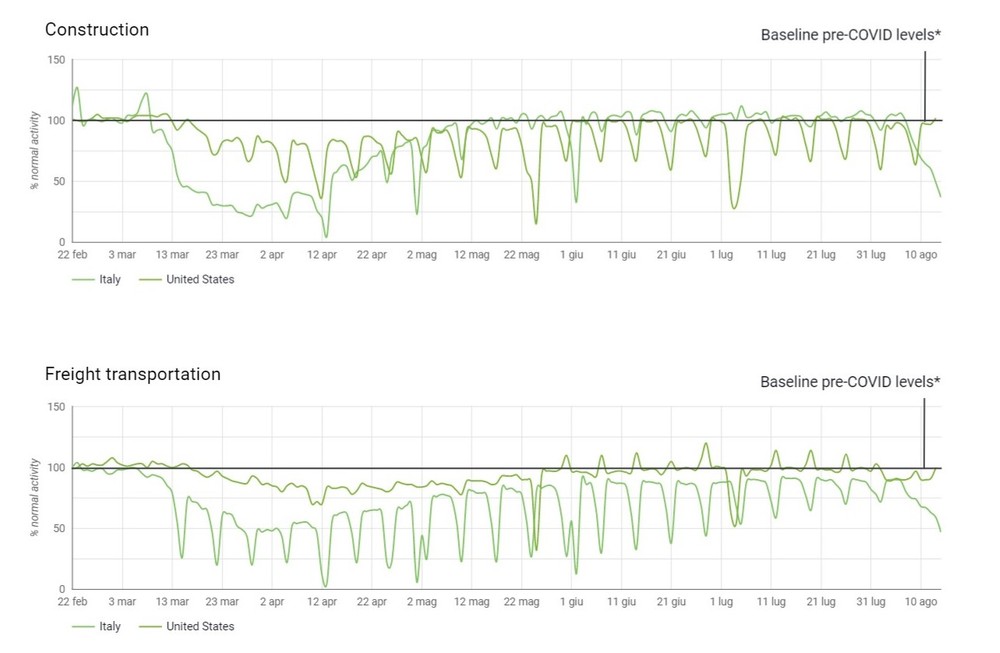Click Baseline pre-COVID levels label above Construction

coord(851,35)
